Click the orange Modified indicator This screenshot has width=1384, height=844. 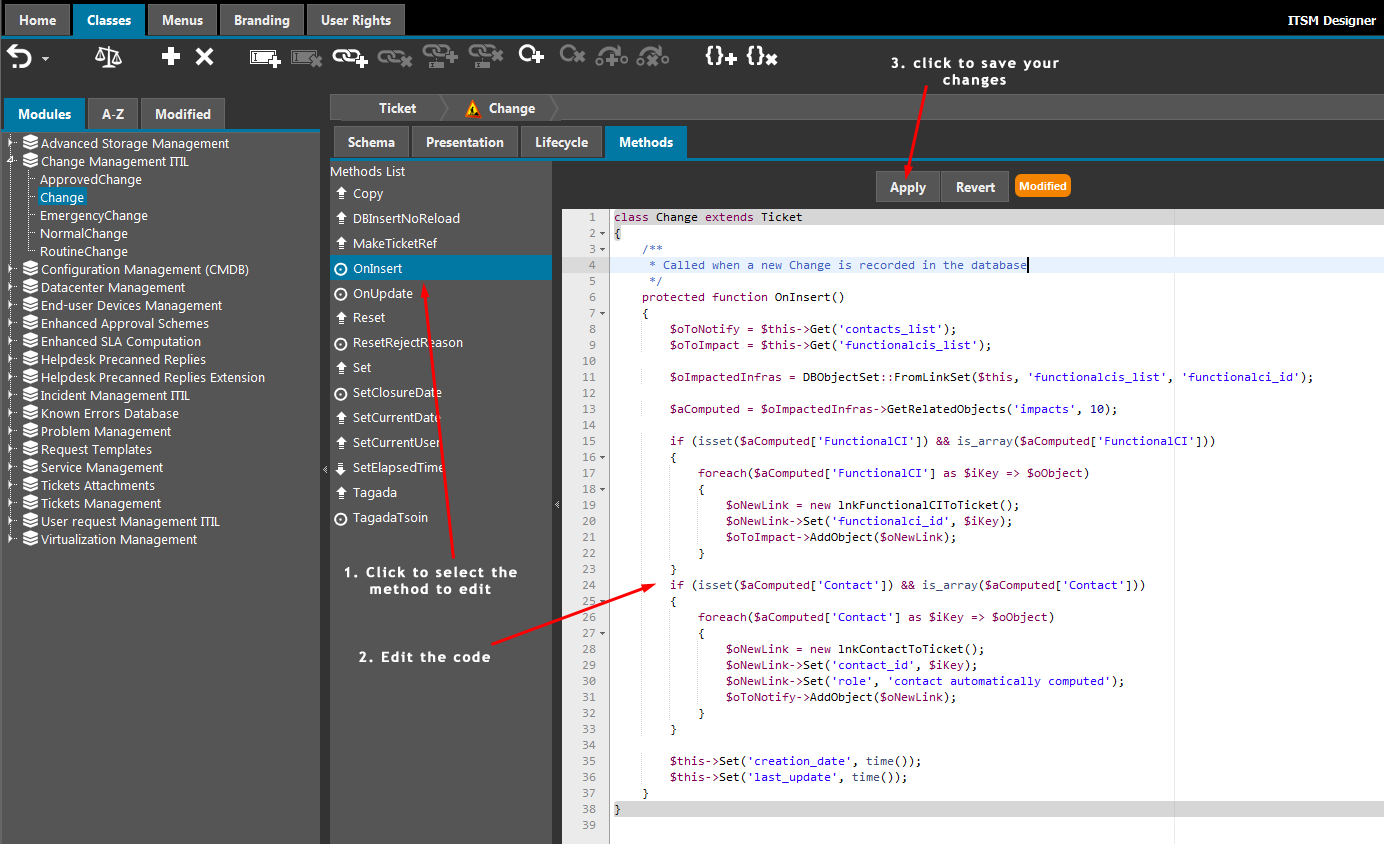[1042, 186]
